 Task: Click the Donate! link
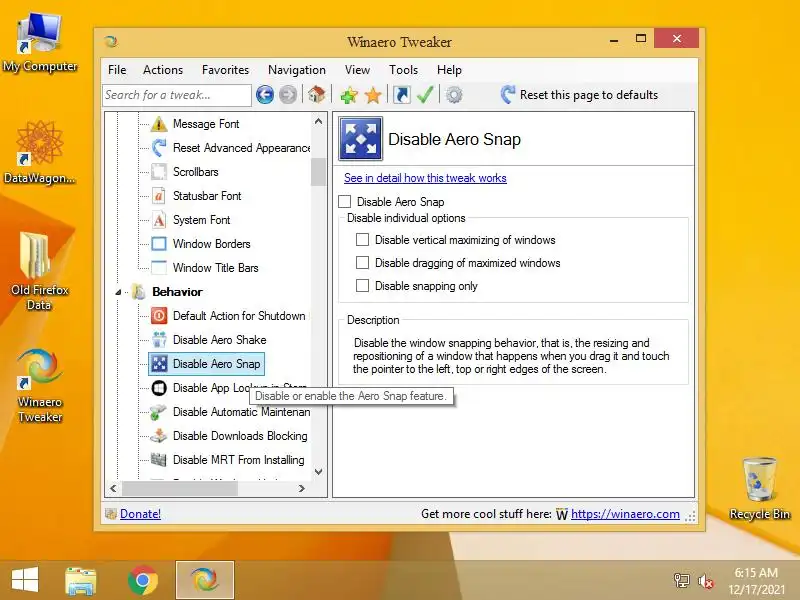click(140, 514)
